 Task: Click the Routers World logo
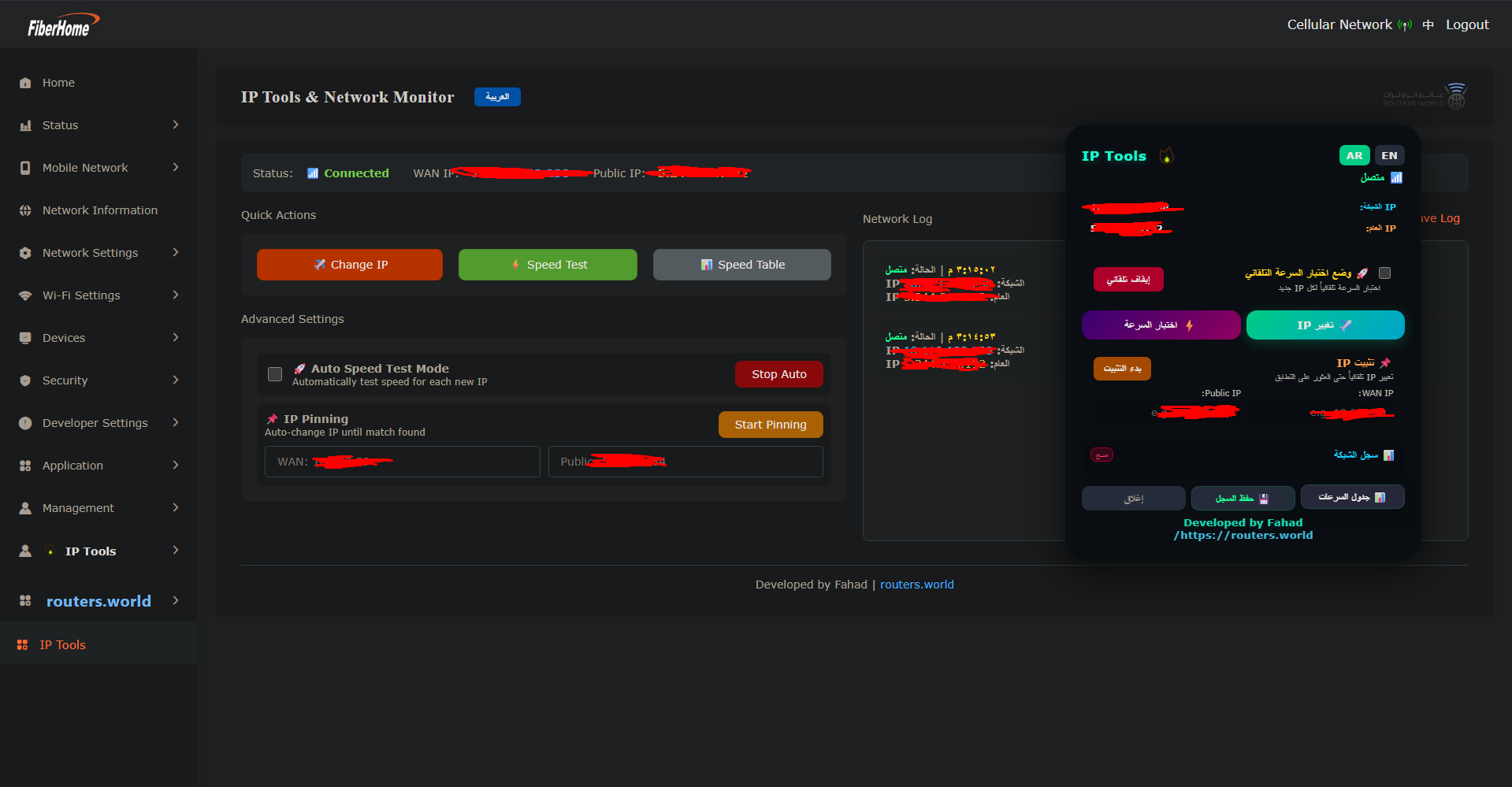(1425, 97)
